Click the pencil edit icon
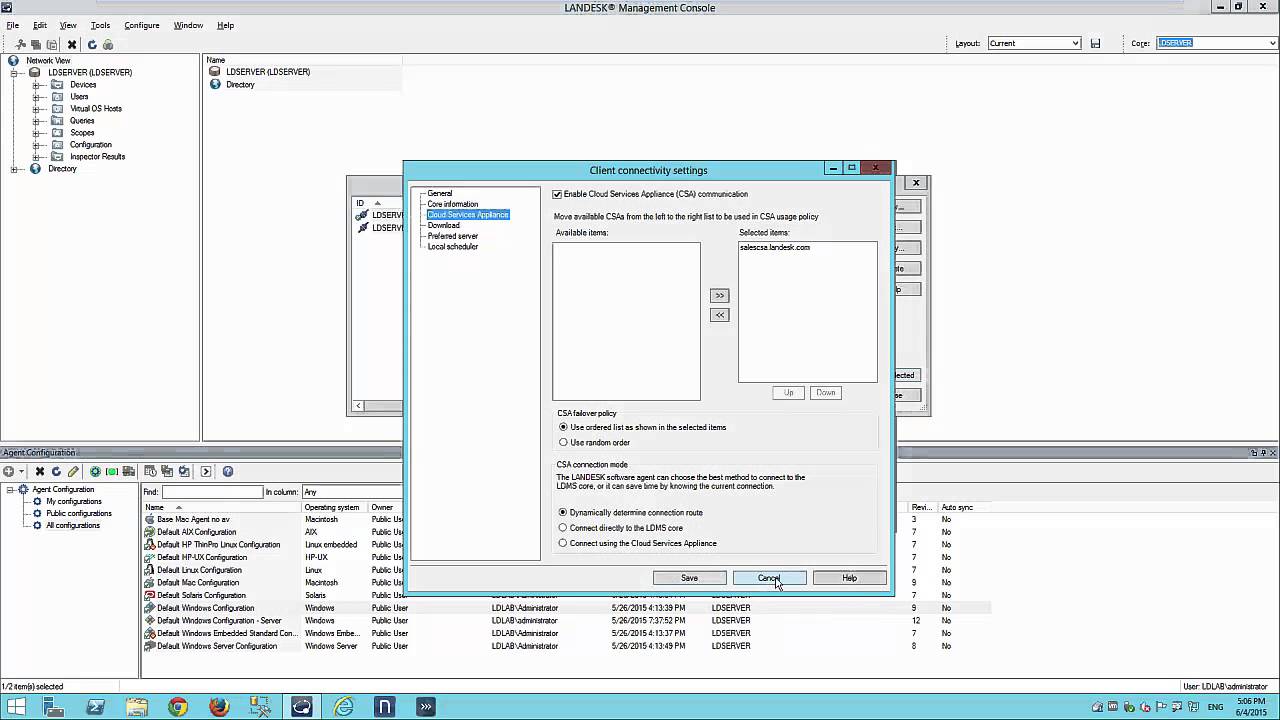The image size is (1280, 720). click(x=73, y=471)
